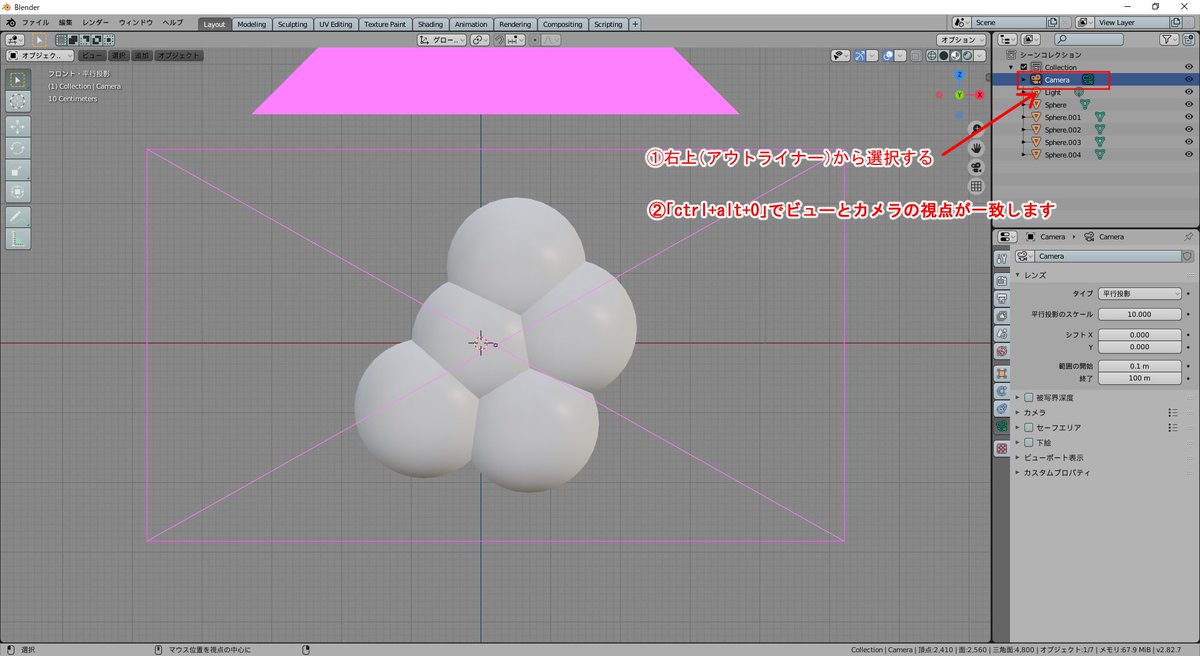Open the Tool properties tab
The width and height of the screenshot is (1200, 656).
point(1001,258)
